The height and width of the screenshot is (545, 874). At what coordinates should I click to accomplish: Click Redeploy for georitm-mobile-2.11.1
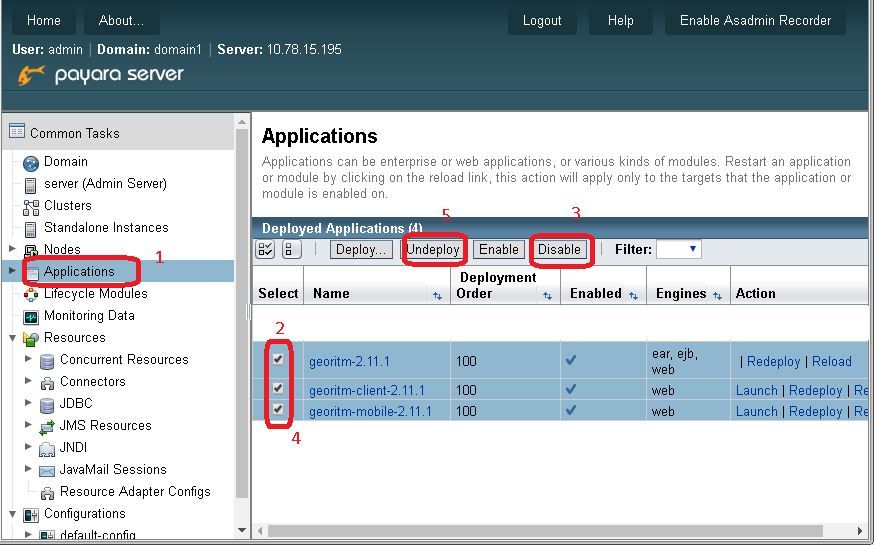pyautogui.click(x=815, y=411)
